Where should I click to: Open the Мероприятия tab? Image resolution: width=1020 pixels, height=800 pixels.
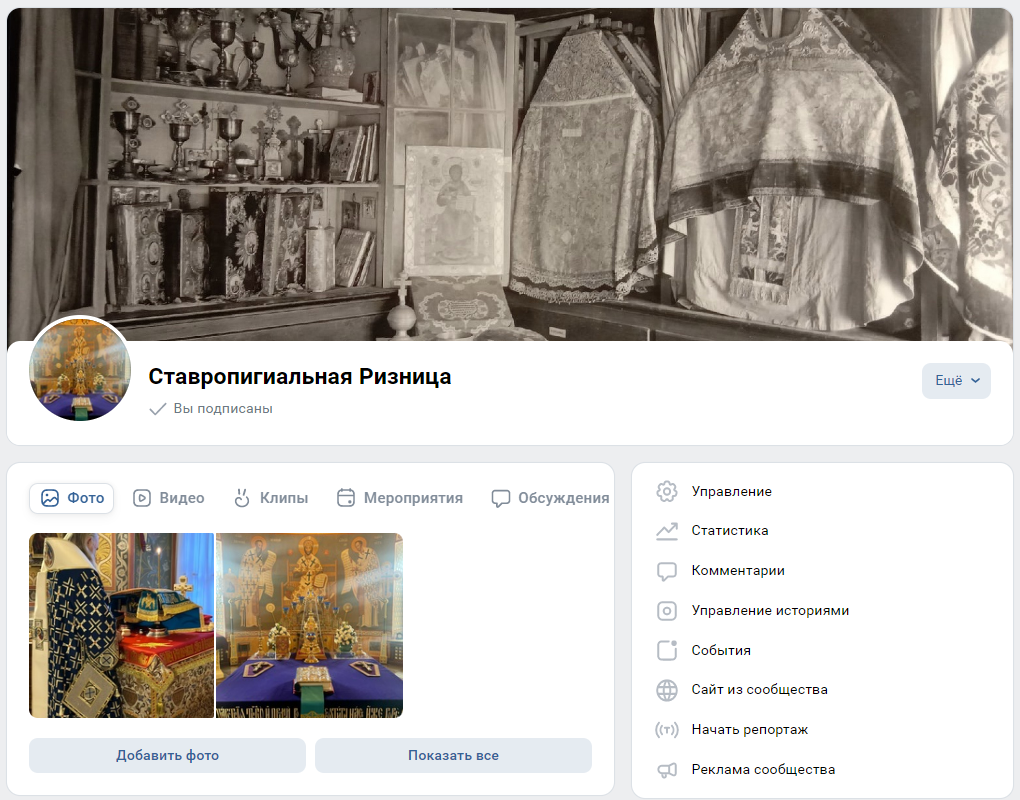(400, 498)
